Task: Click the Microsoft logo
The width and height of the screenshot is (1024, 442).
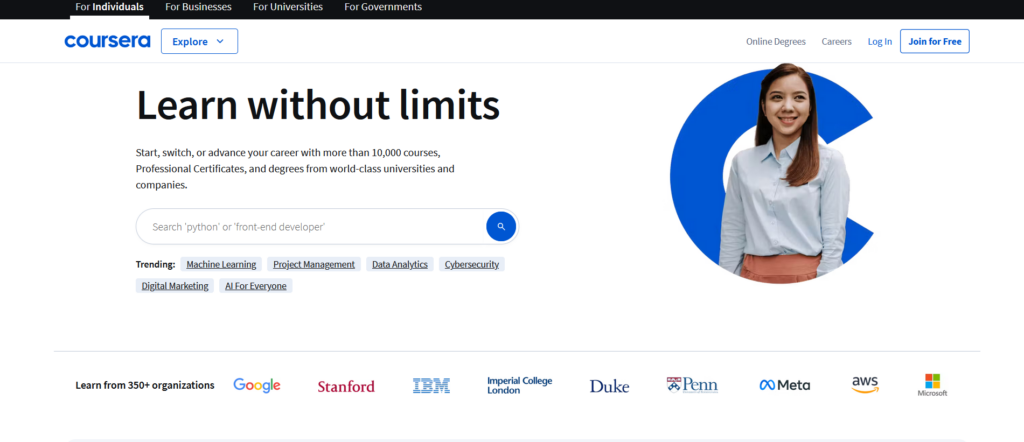Action: (x=932, y=385)
